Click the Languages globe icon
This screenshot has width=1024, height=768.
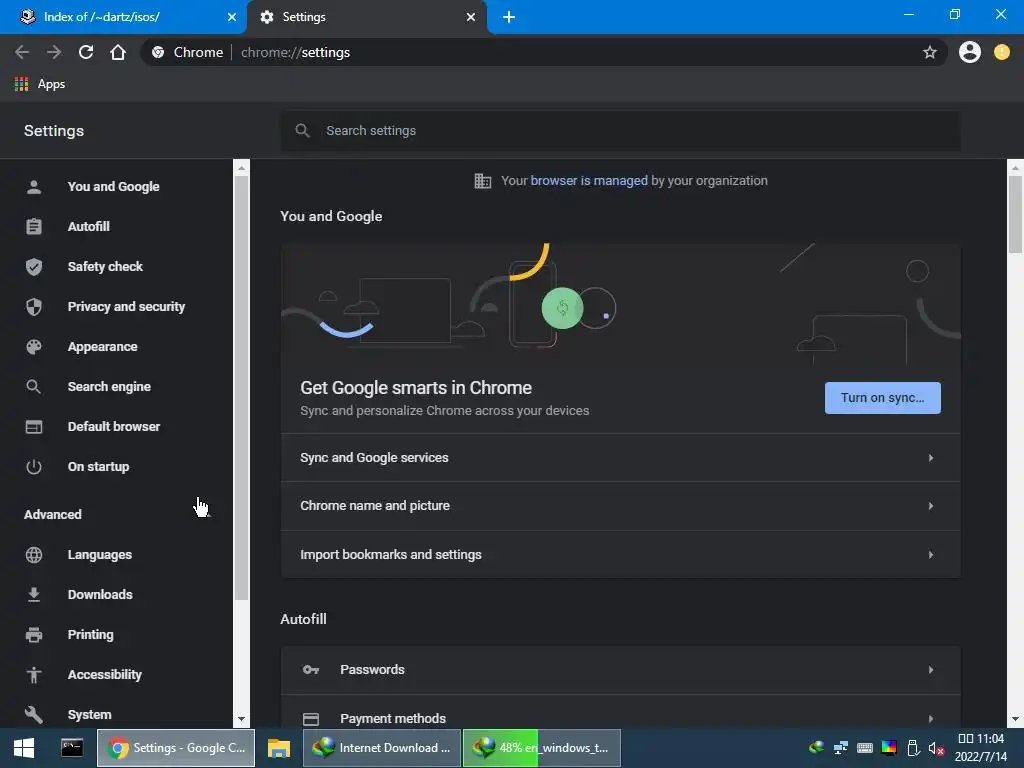coord(34,554)
